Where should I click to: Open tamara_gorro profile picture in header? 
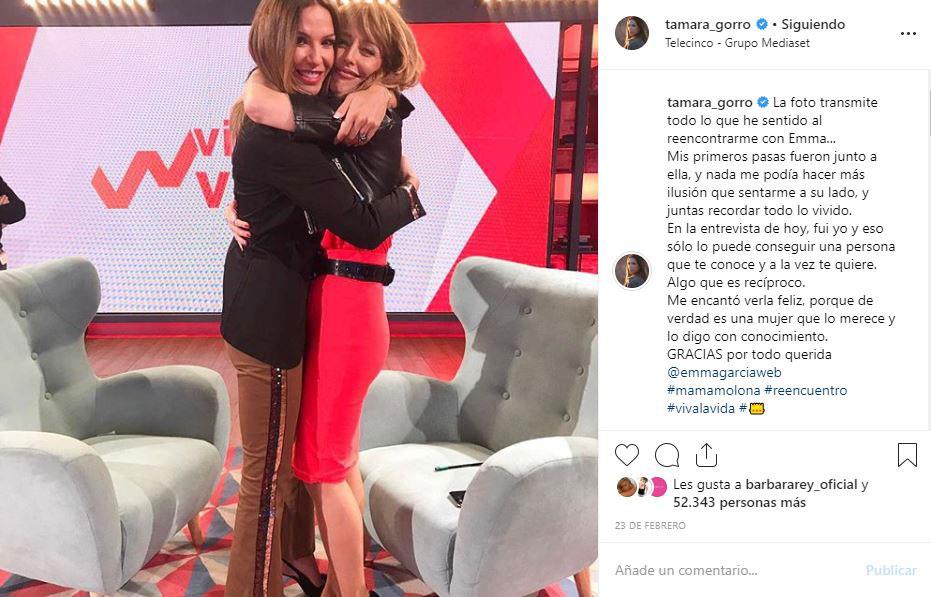pos(632,33)
